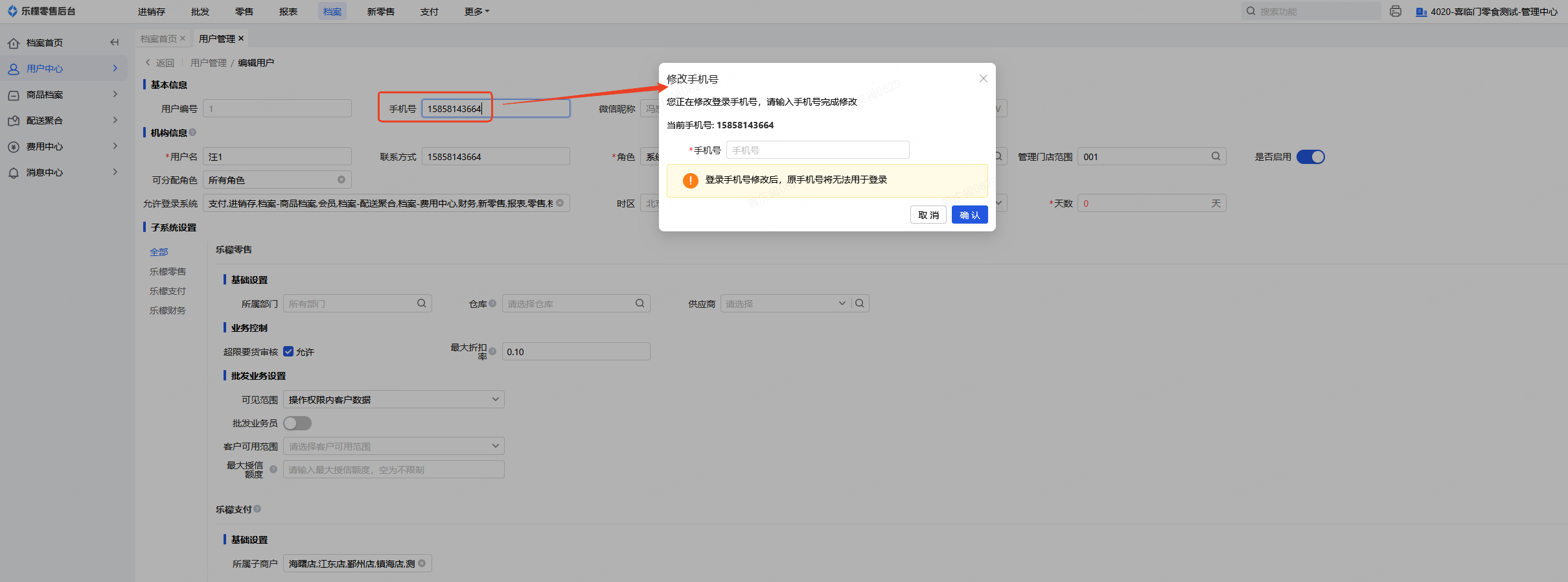Open the 客户可用范围 dropdown
This screenshot has height=582, width=1568.
click(394, 446)
